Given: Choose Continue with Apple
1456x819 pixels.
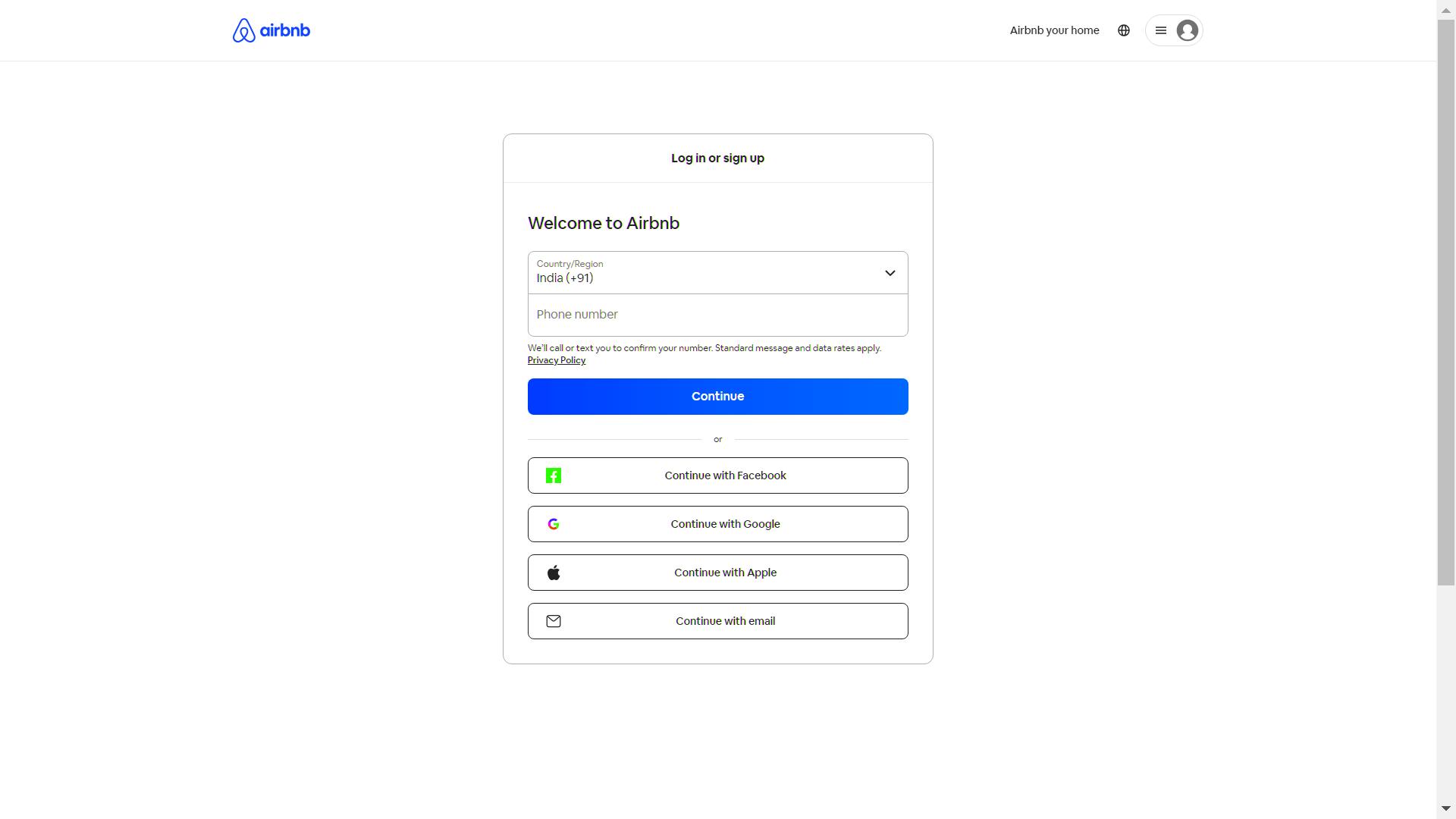Looking at the screenshot, I should tap(717, 573).
